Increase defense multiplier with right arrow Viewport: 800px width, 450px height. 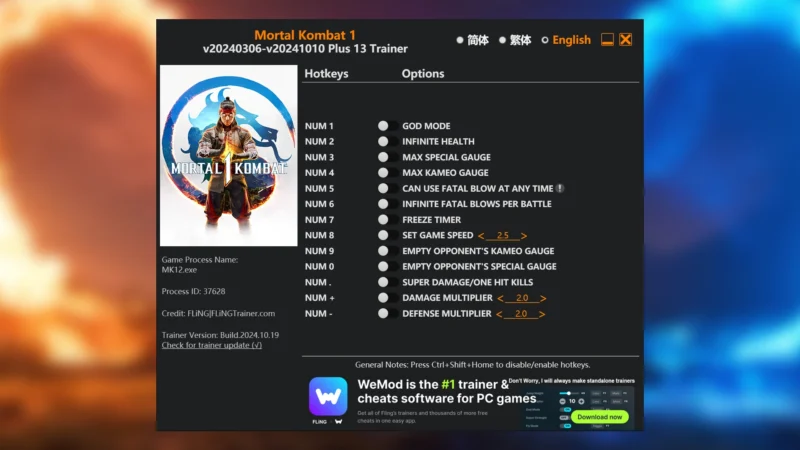542,314
